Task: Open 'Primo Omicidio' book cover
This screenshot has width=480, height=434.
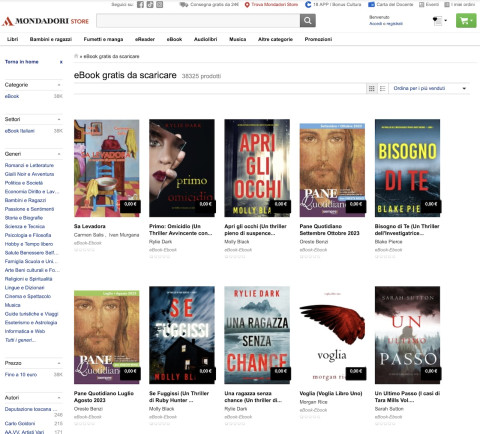Action: tap(182, 168)
